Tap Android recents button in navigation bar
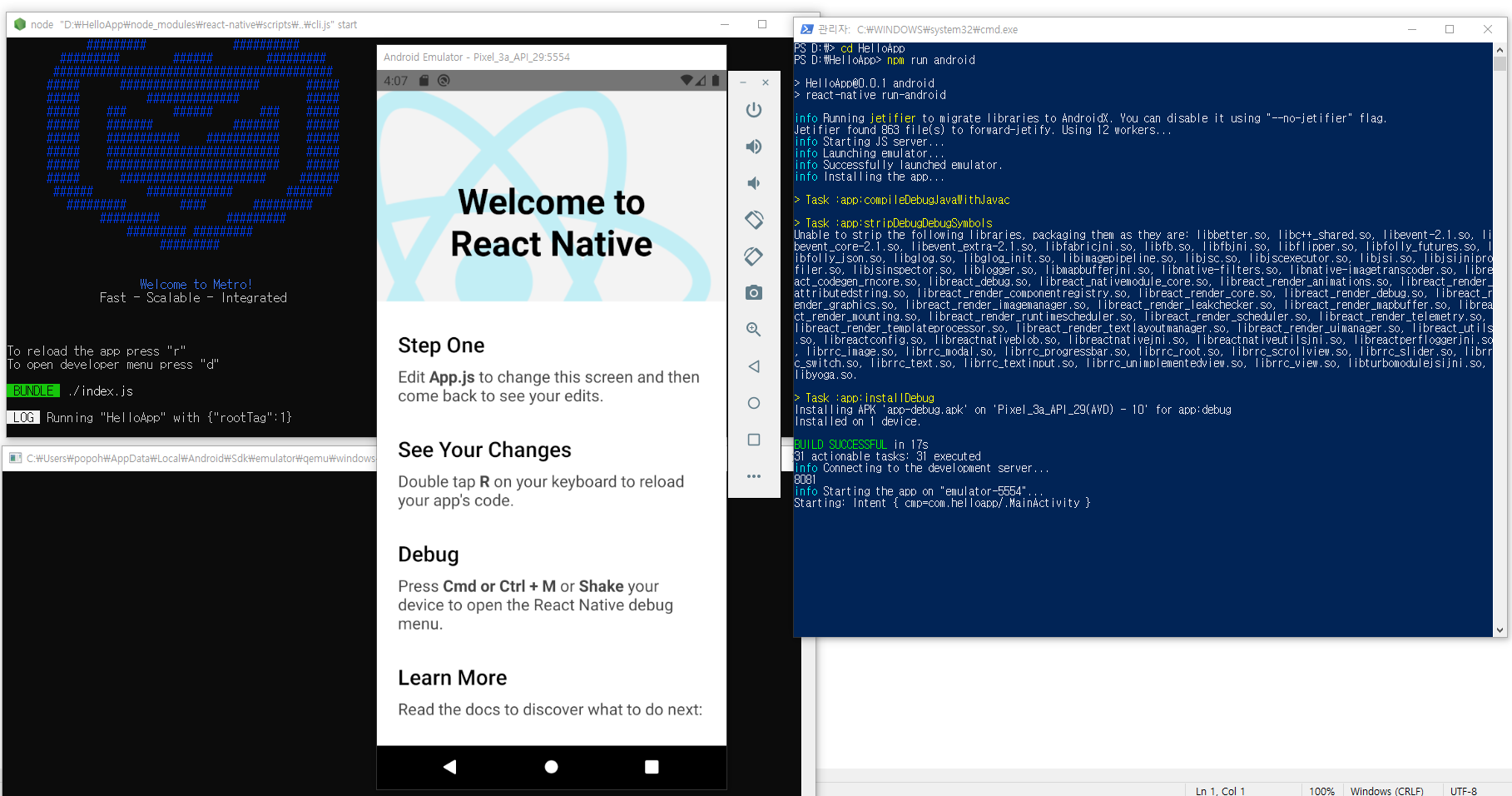 652,767
